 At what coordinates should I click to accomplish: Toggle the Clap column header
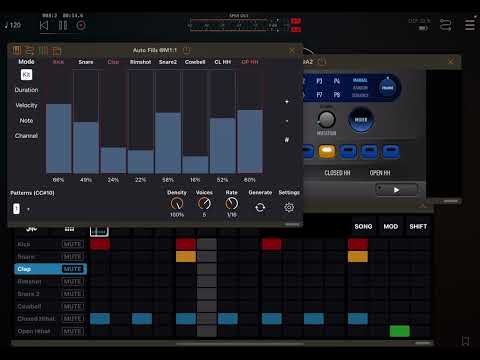113,62
